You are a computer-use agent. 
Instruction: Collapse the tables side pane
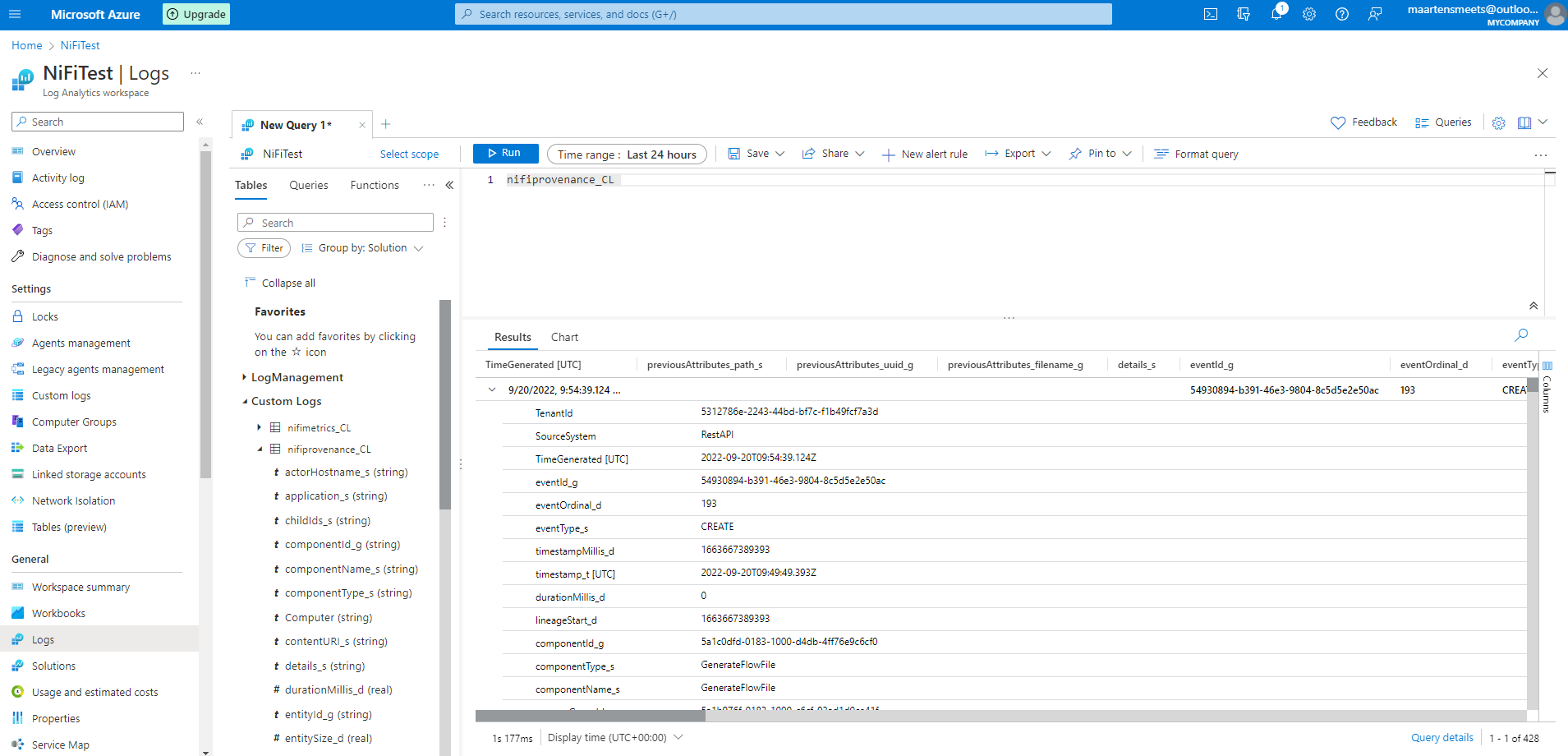pyautogui.click(x=449, y=186)
